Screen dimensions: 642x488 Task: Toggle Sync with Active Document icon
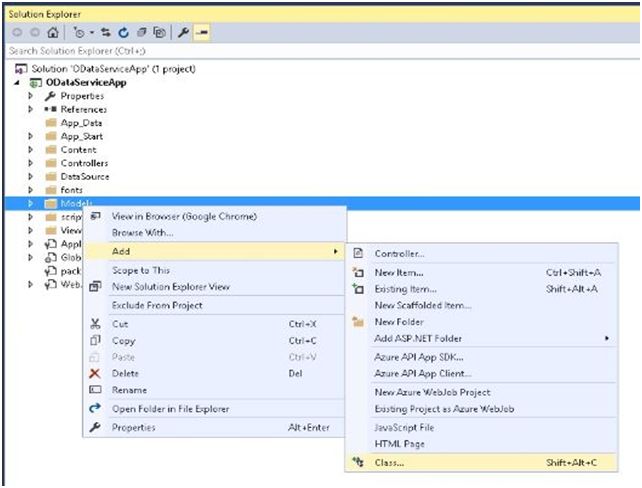106,32
